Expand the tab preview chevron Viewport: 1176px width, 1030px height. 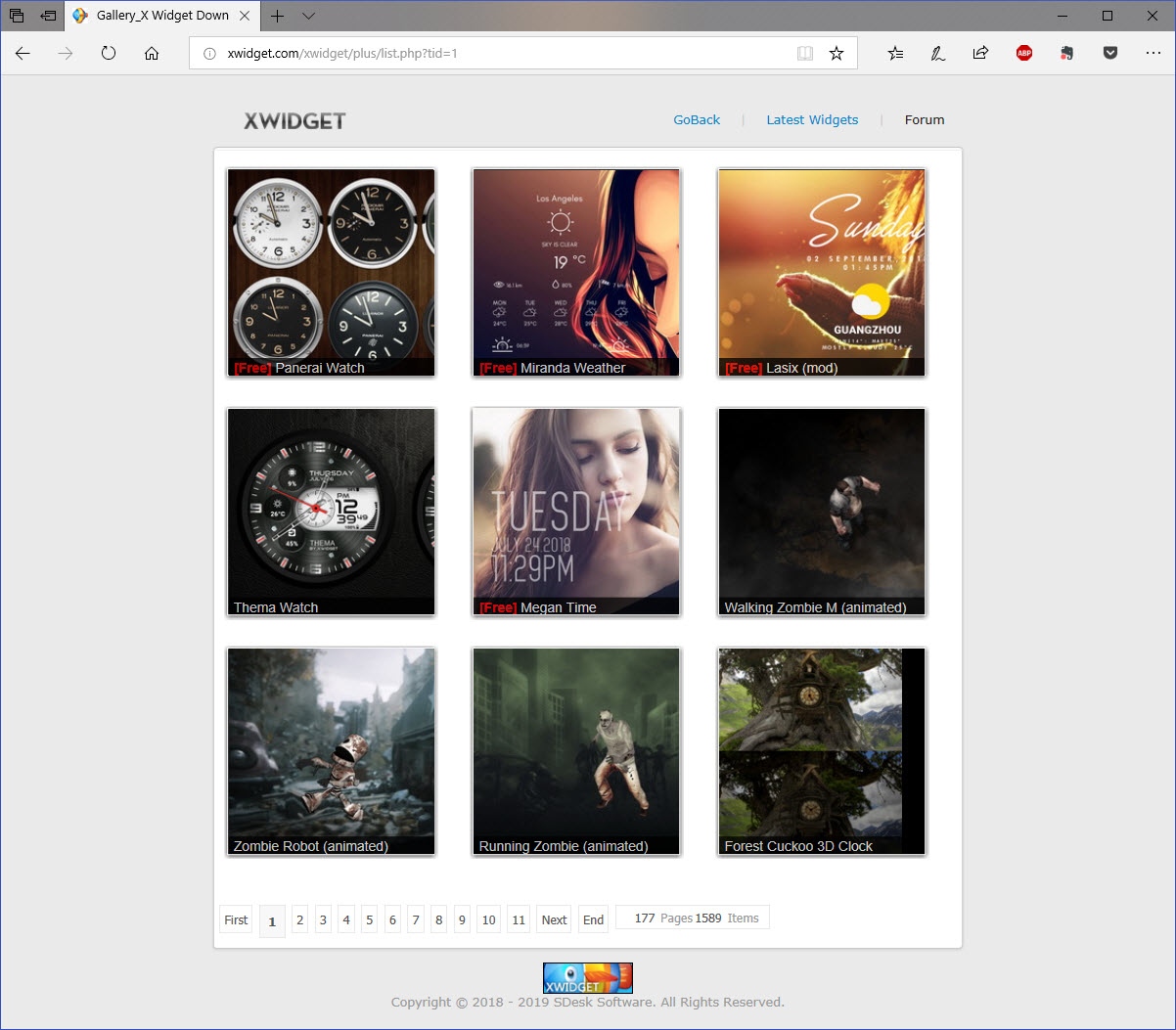tap(309, 16)
